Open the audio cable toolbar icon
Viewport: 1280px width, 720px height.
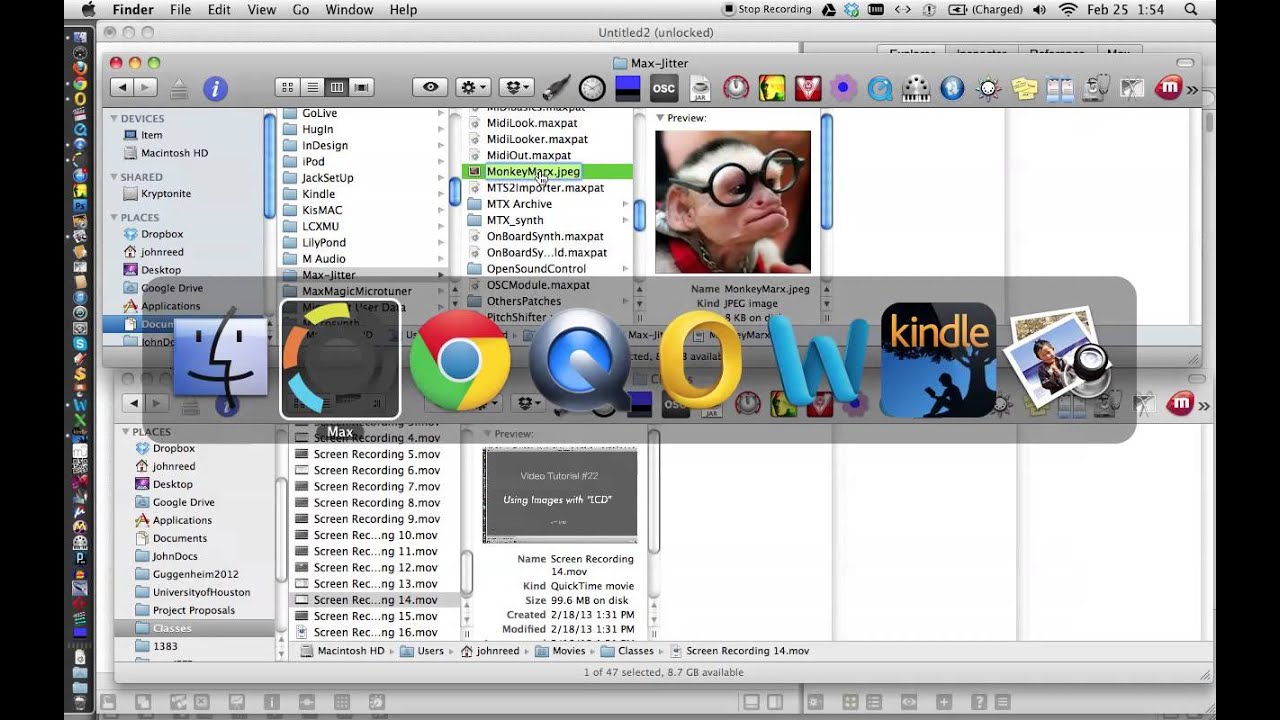point(556,88)
